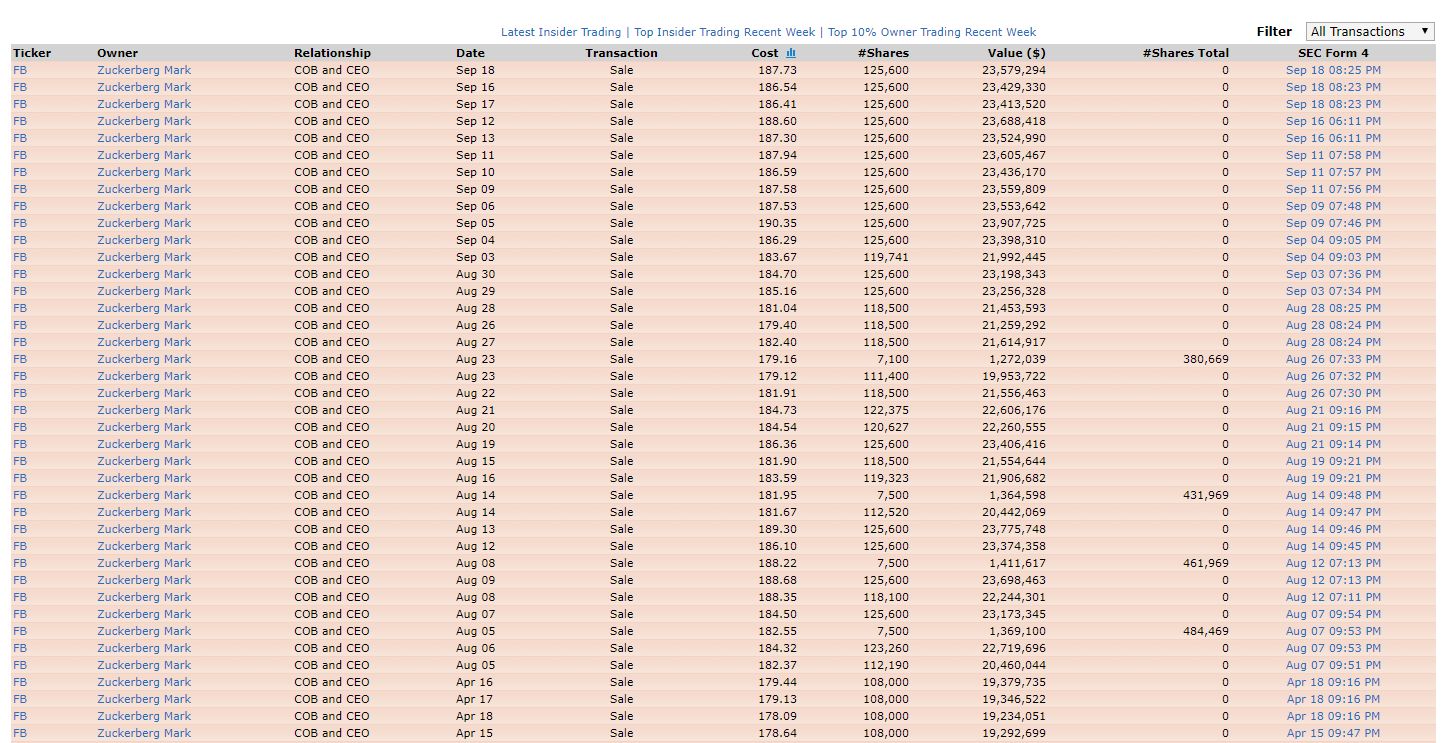Open SEC form Sep 11 07:58 PM
The height and width of the screenshot is (743, 1445).
(x=1333, y=155)
